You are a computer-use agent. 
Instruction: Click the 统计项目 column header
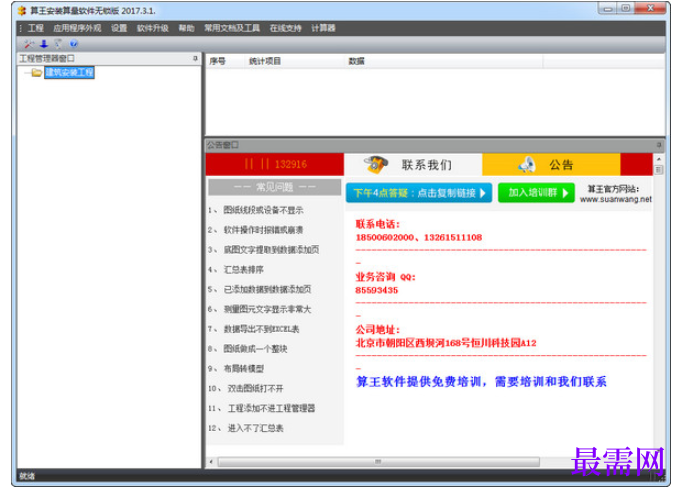click(265, 61)
